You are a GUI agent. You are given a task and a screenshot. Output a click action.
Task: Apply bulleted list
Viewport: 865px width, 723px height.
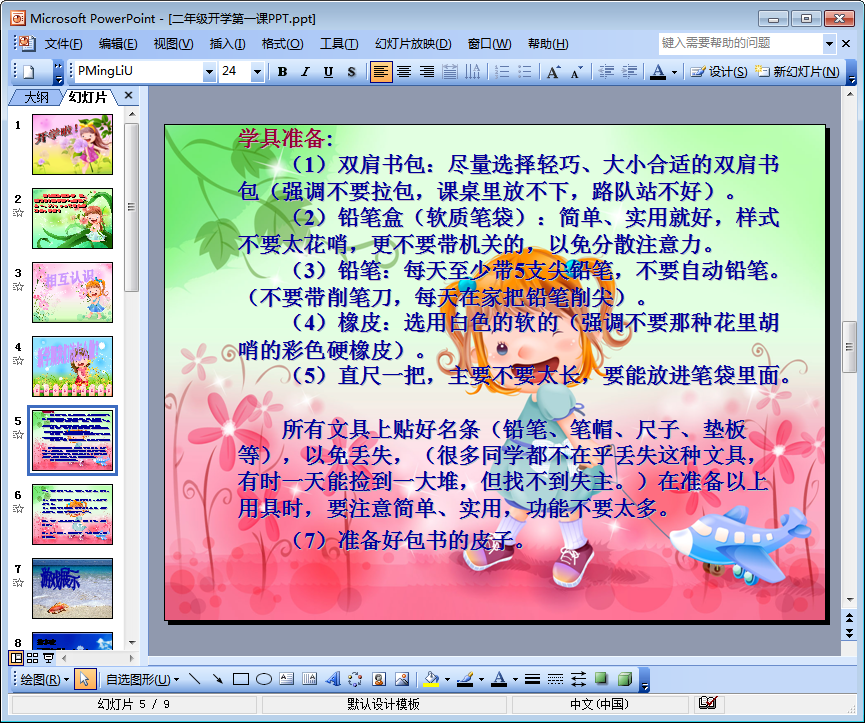coord(525,72)
